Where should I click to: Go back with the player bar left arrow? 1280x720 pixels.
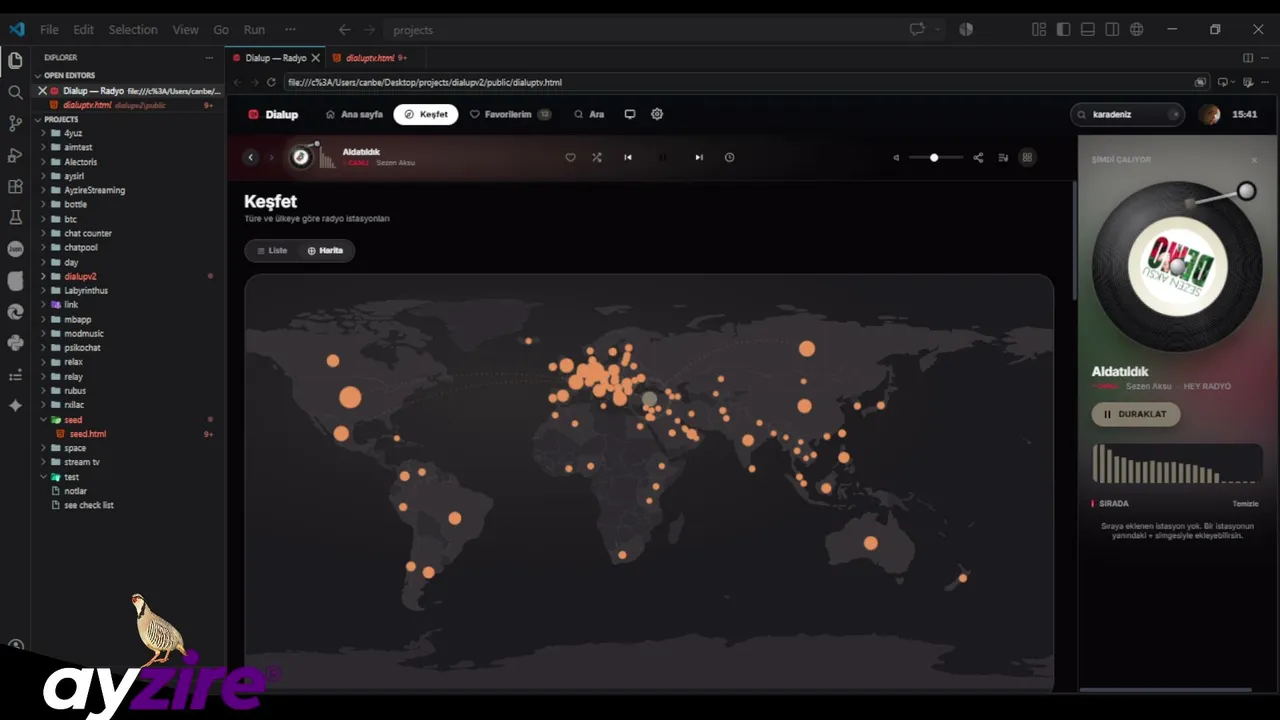tap(251, 157)
